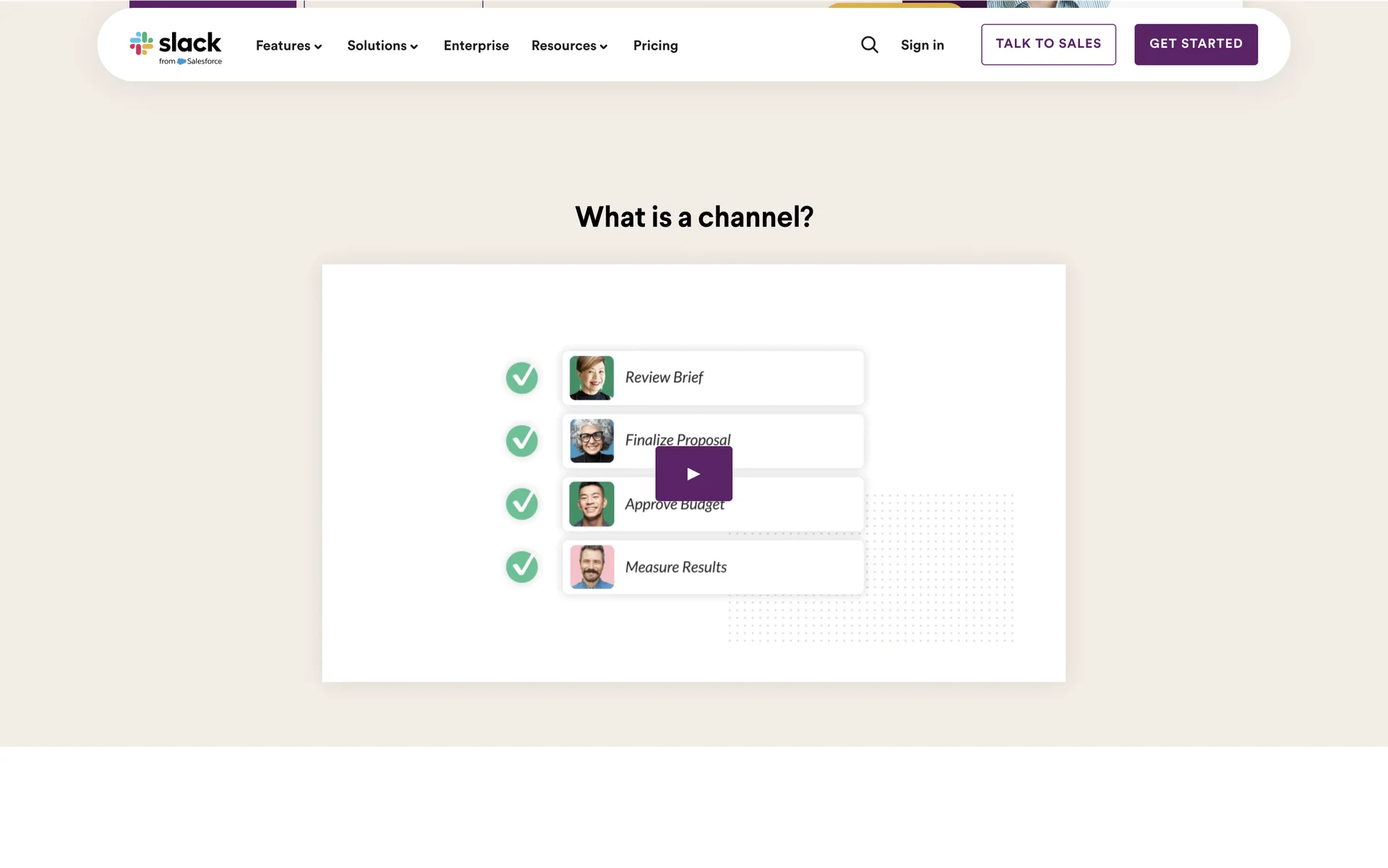
Task: Expand the Solutions dropdown menu
Action: [x=382, y=46]
